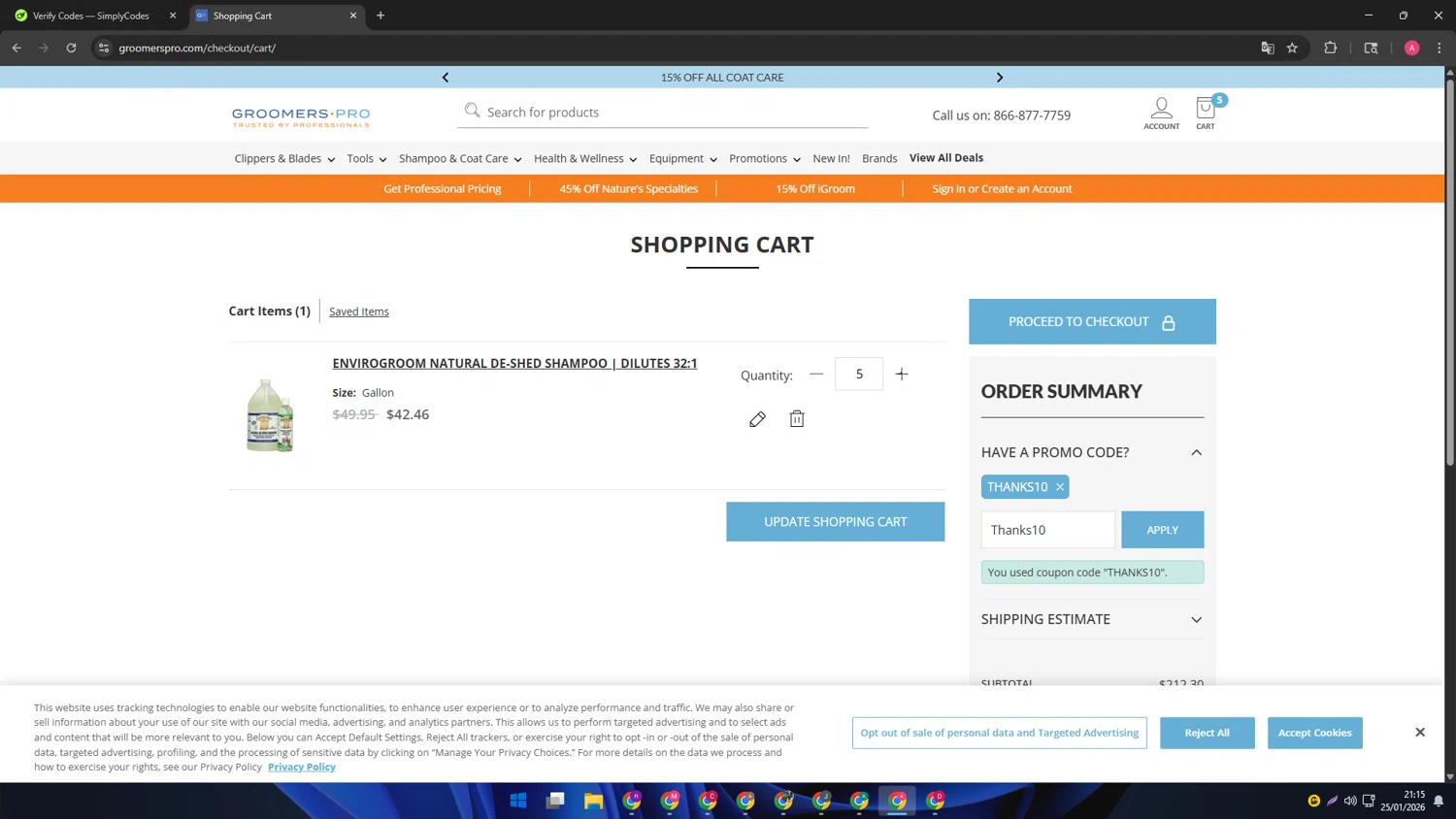1456x819 pixels.
Task: Open File Explorer from taskbar
Action: click(x=594, y=801)
